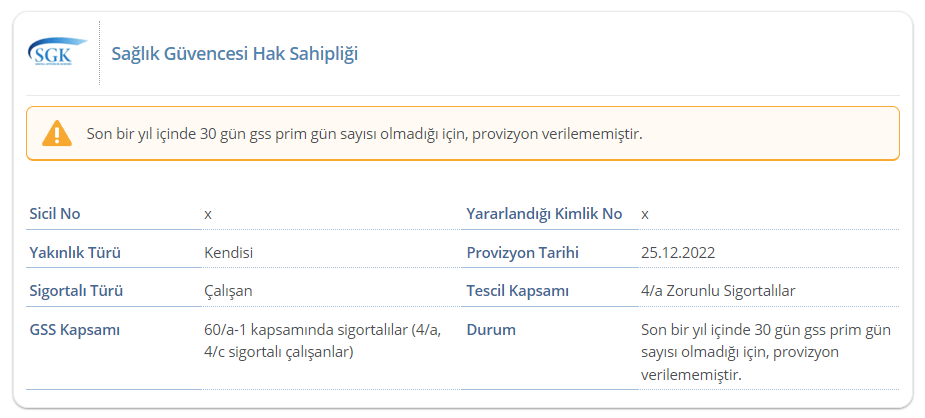Select the provizyon verilememiştir warning message
The image size is (925, 418).
click(x=365, y=134)
